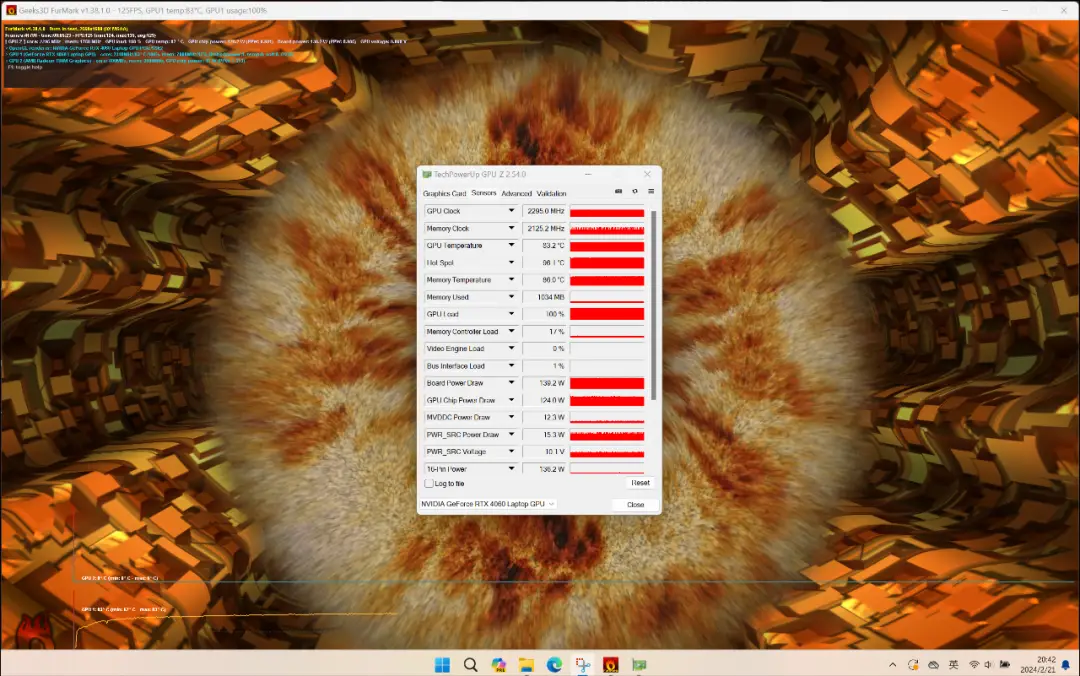Viewport: 1080px width, 676px height.
Task: Enable the Log to file checkbox
Action: [429, 484]
